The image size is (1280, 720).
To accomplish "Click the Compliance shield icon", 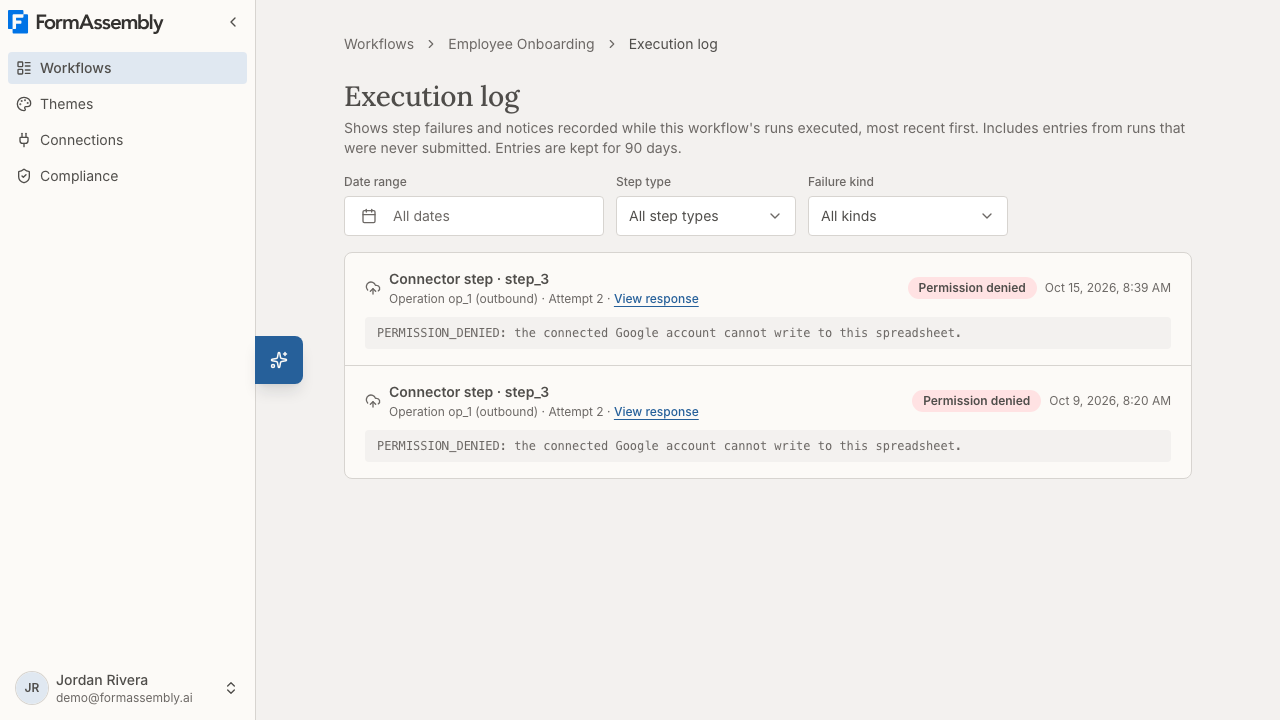I will (24, 176).
